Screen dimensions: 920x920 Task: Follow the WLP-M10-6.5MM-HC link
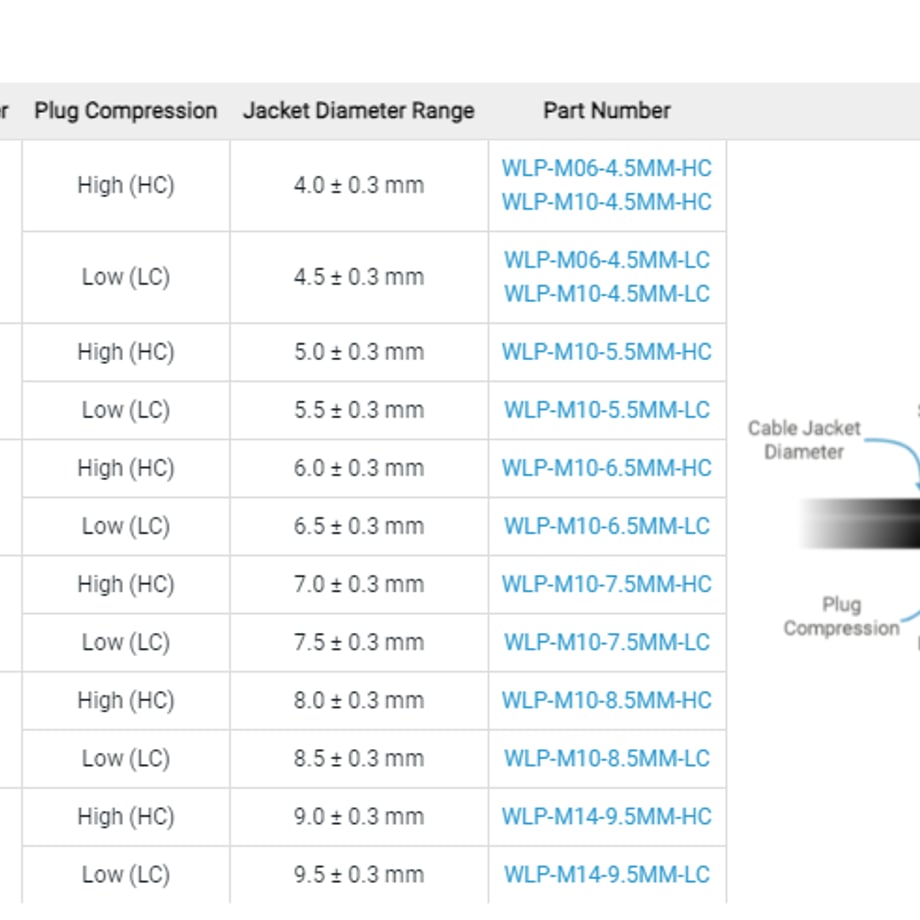[x=607, y=468]
